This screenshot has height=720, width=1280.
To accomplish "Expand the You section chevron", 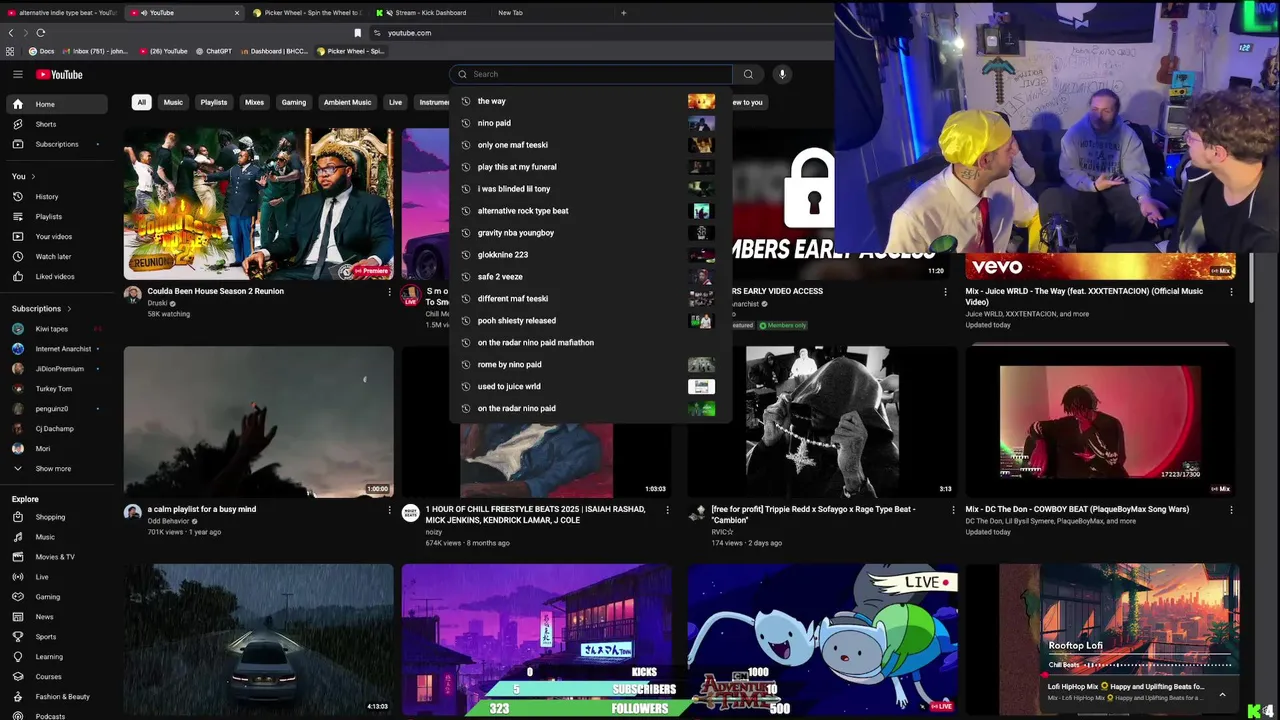I will click(32, 176).
